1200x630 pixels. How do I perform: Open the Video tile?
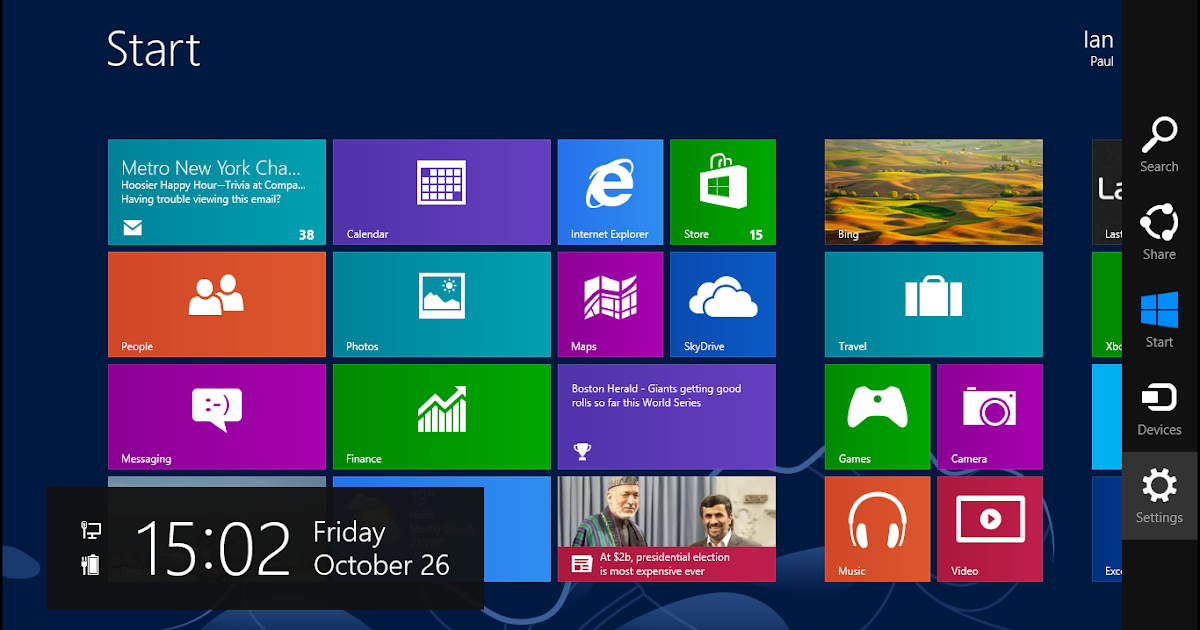(x=989, y=528)
